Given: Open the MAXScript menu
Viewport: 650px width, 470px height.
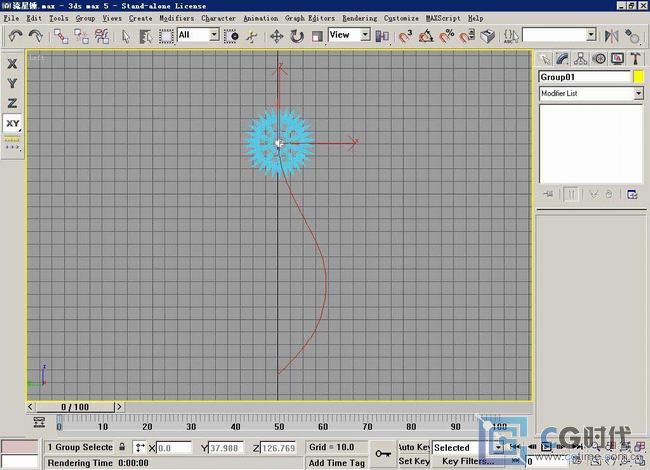Looking at the screenshot, I should coord(443,18).
